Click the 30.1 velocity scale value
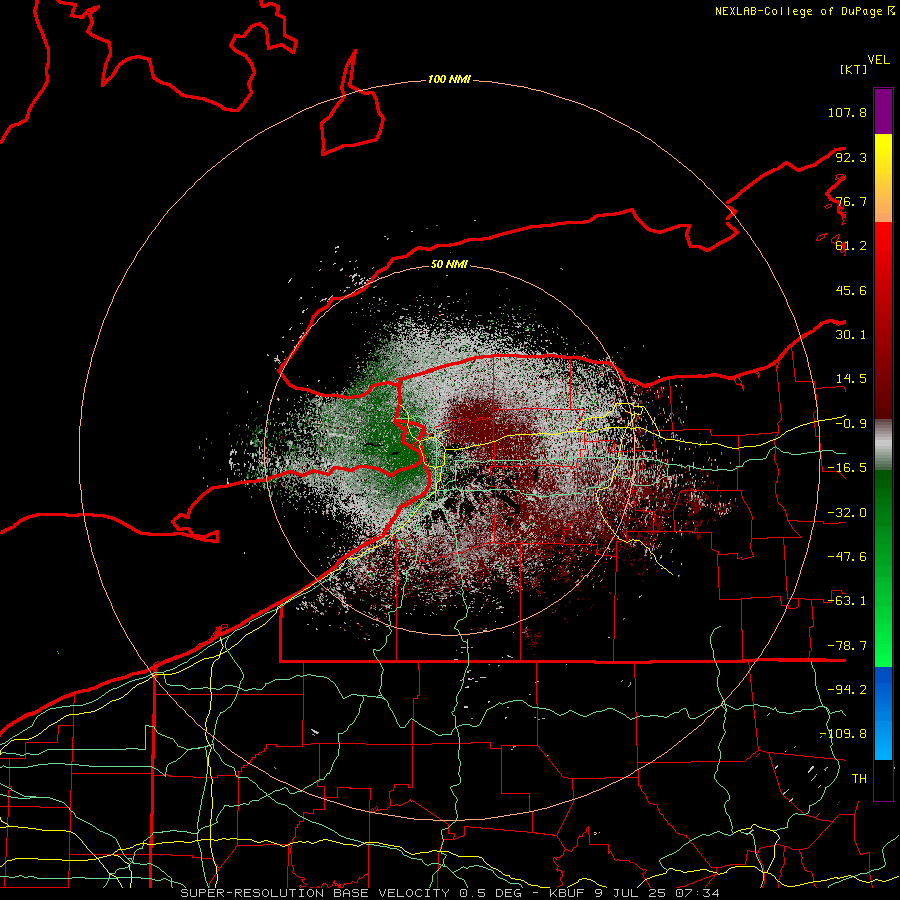This screenshot has height=900, width=900. coord(851,335)
